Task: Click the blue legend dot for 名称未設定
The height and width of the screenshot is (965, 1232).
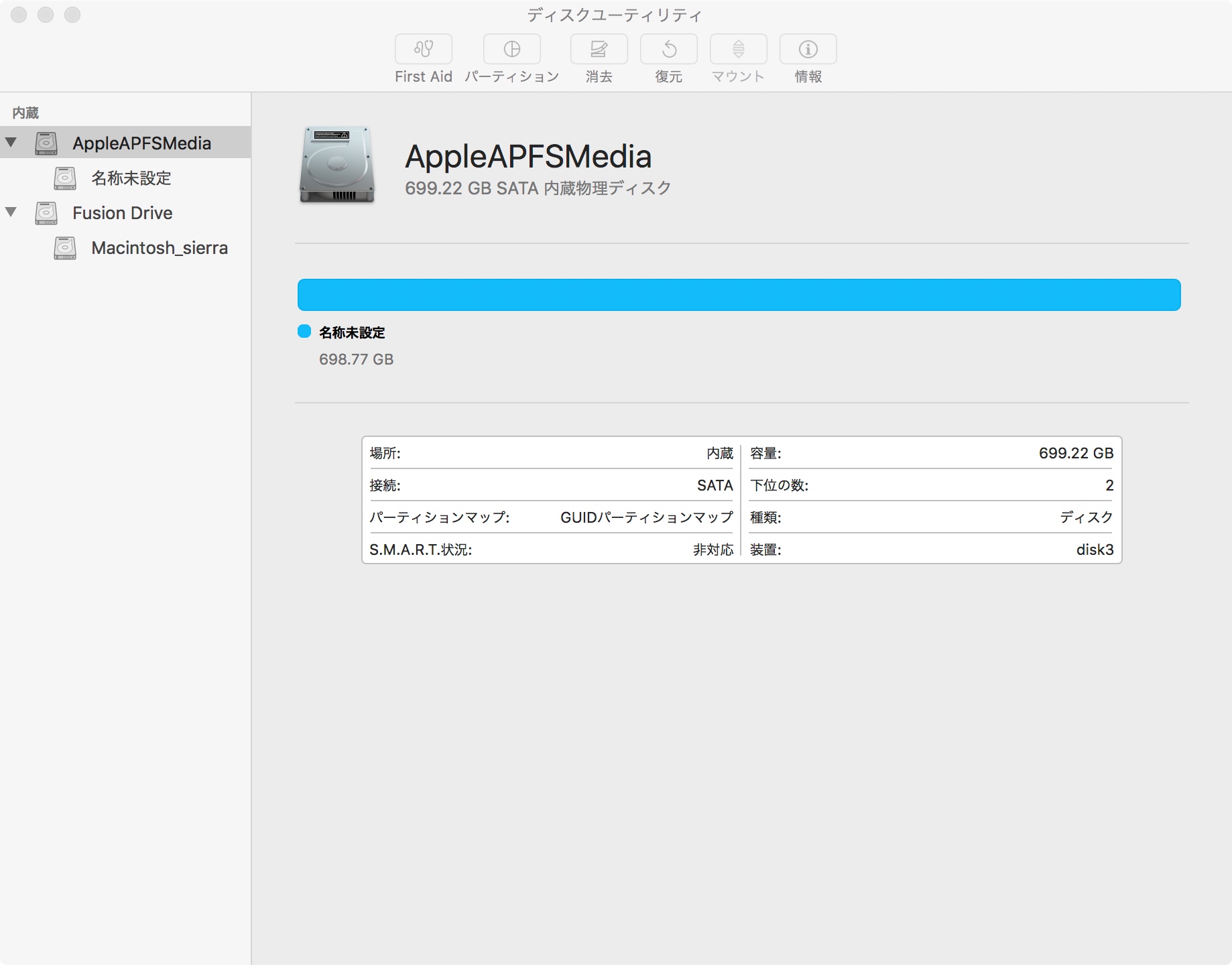Action: tap(304, 331)
